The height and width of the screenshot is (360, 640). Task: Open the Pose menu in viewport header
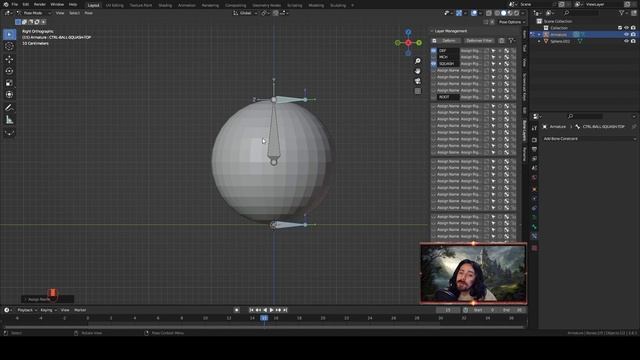[x=89, y=13]
